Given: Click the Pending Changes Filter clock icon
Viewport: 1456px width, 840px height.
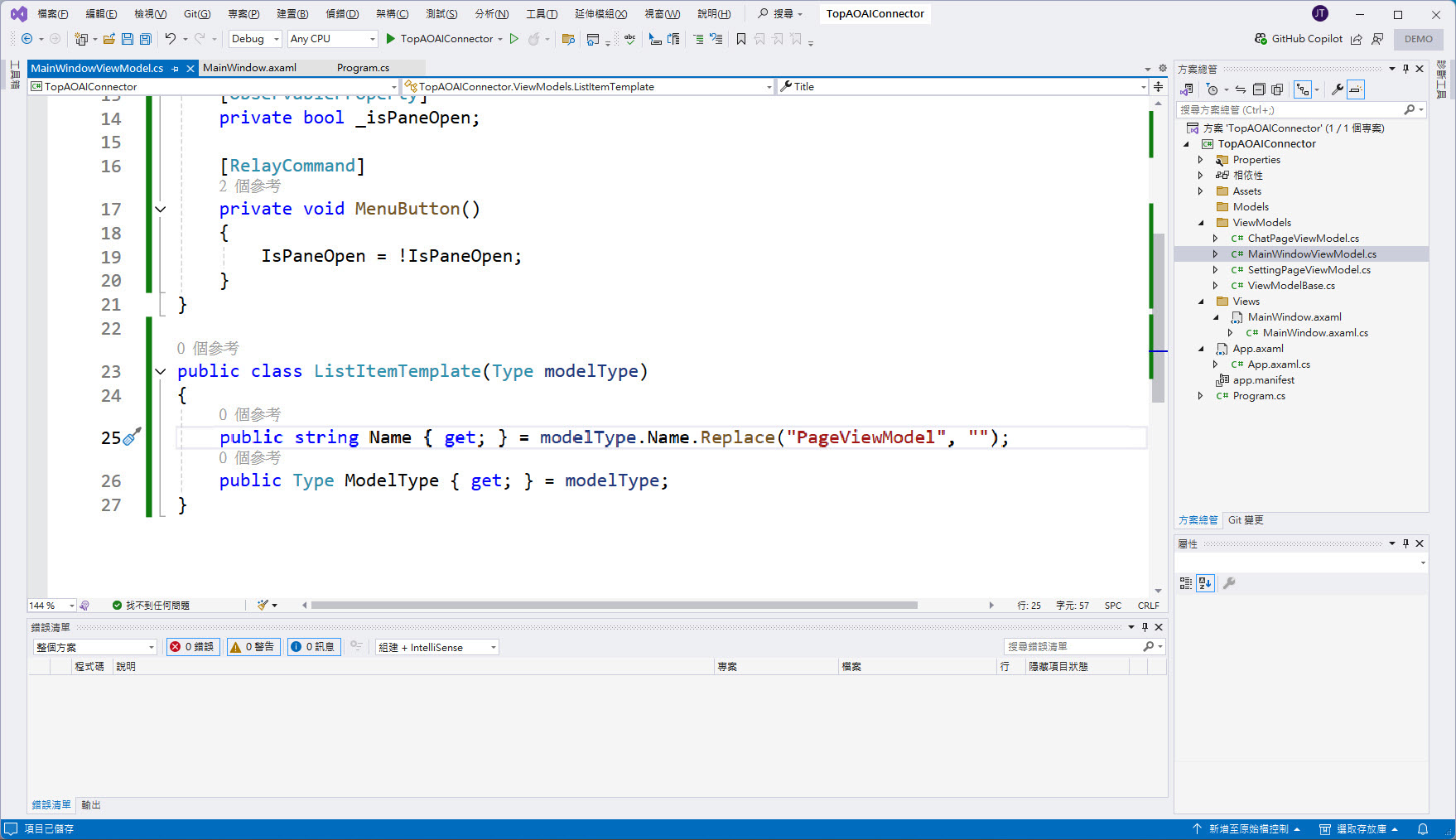Looking at the screenshot, I should tap(1213, 89).
